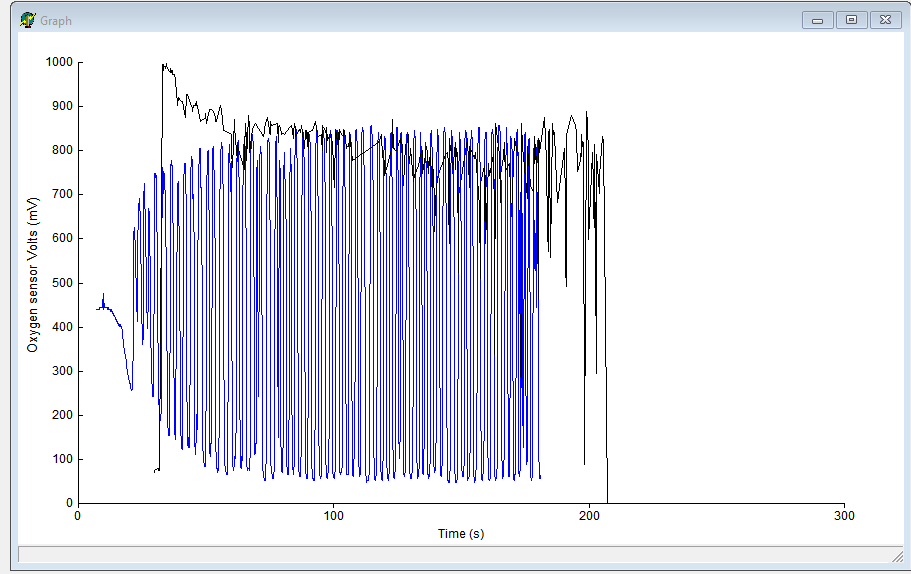
Task: Click the empty status bar field
Action: (x=460, y=554)
